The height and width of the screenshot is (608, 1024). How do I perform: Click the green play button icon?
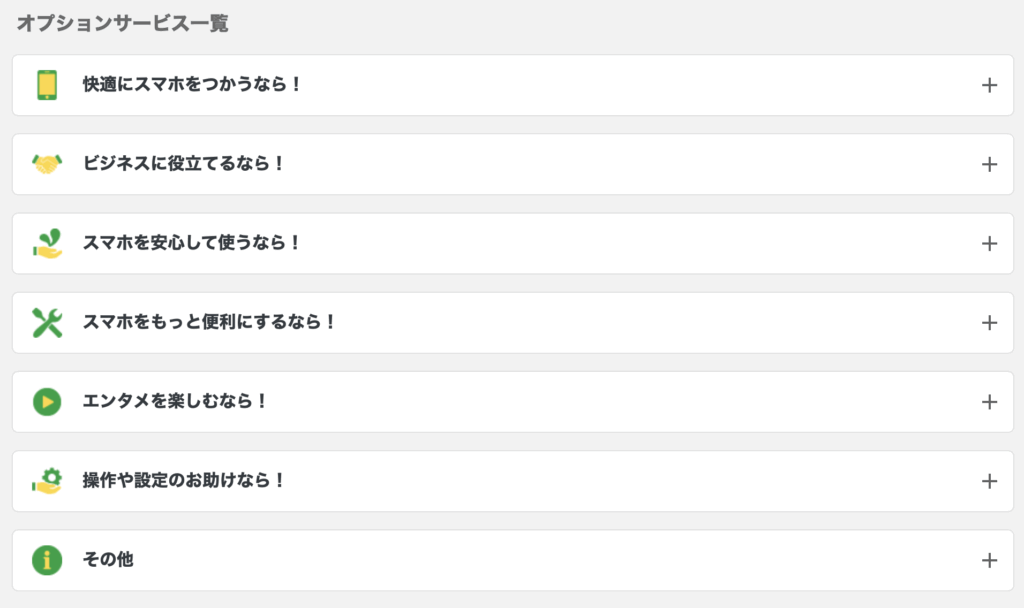pos(47,402)
